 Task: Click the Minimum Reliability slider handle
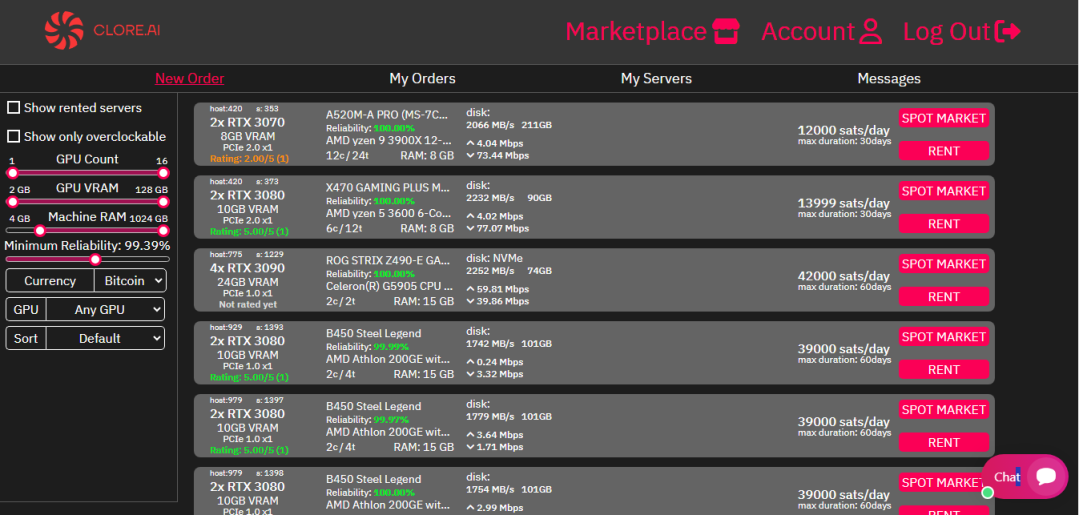95,260
